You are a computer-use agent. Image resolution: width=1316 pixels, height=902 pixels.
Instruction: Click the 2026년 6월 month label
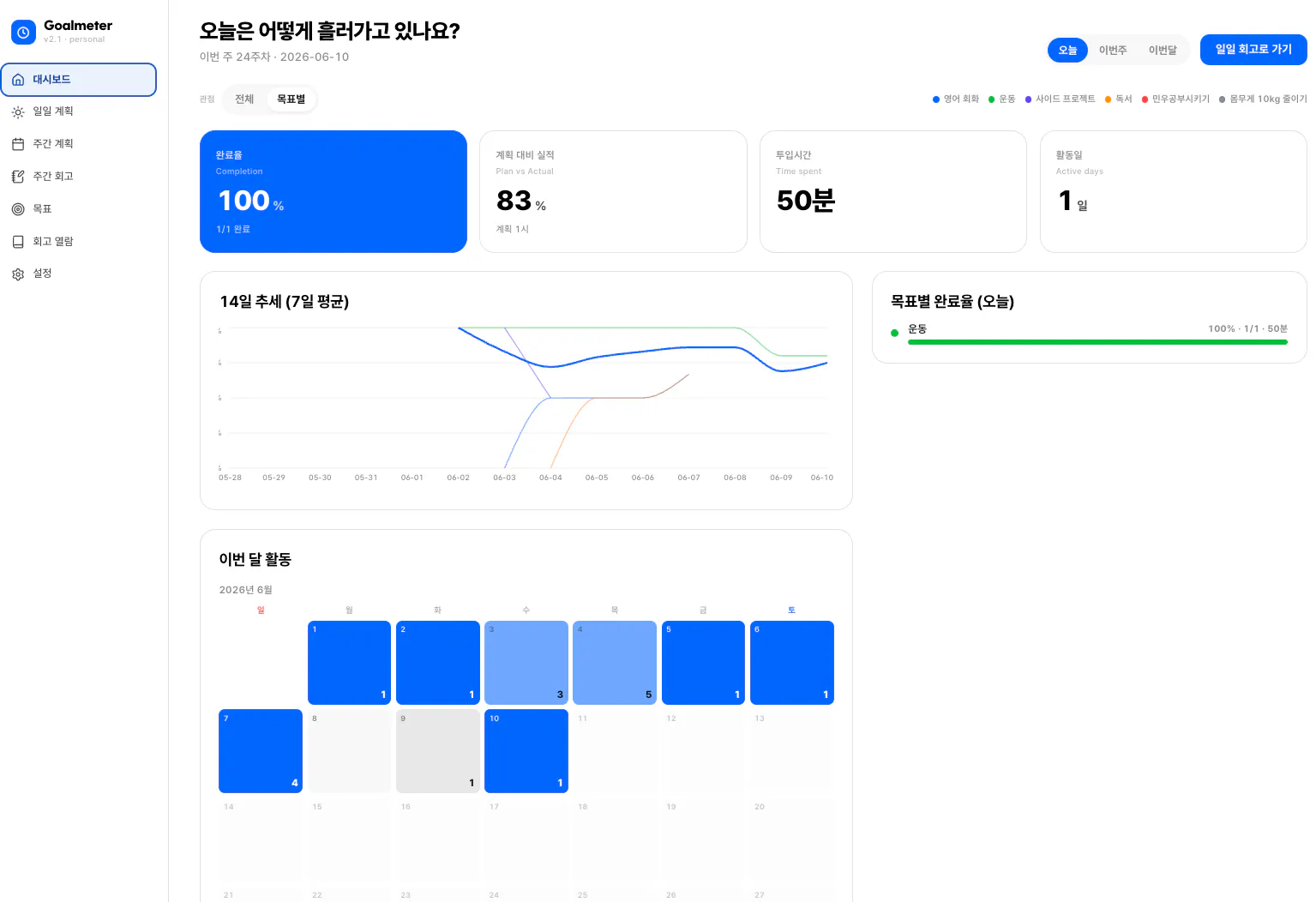[x=246, y=590]
